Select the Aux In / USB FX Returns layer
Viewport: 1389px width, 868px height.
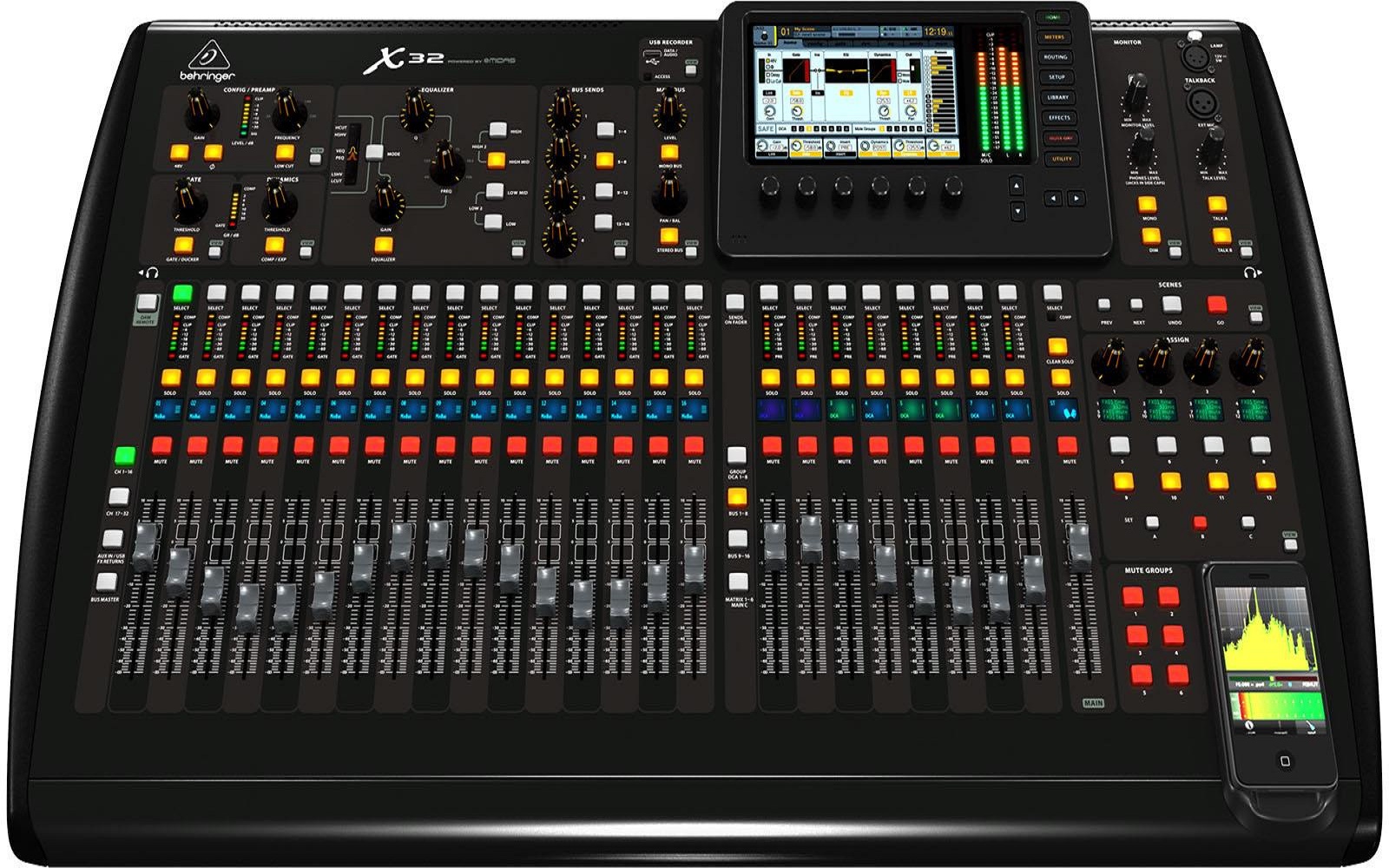point(113,540)
